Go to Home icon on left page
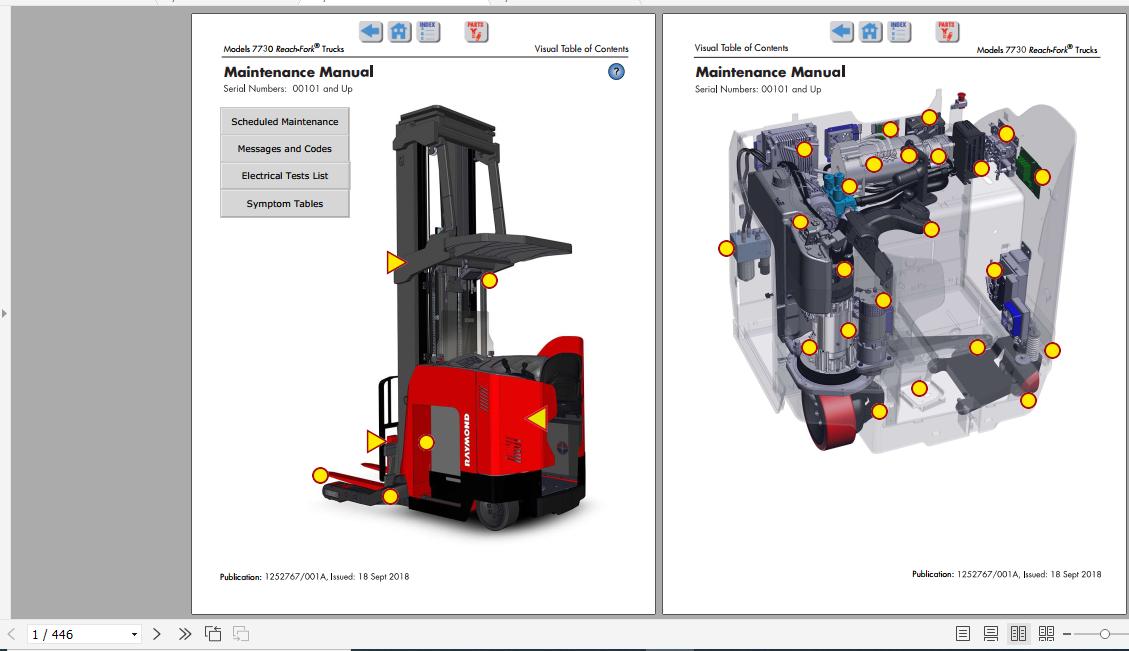The height and width of the screenshot is (651, 1129). point(400,32)
